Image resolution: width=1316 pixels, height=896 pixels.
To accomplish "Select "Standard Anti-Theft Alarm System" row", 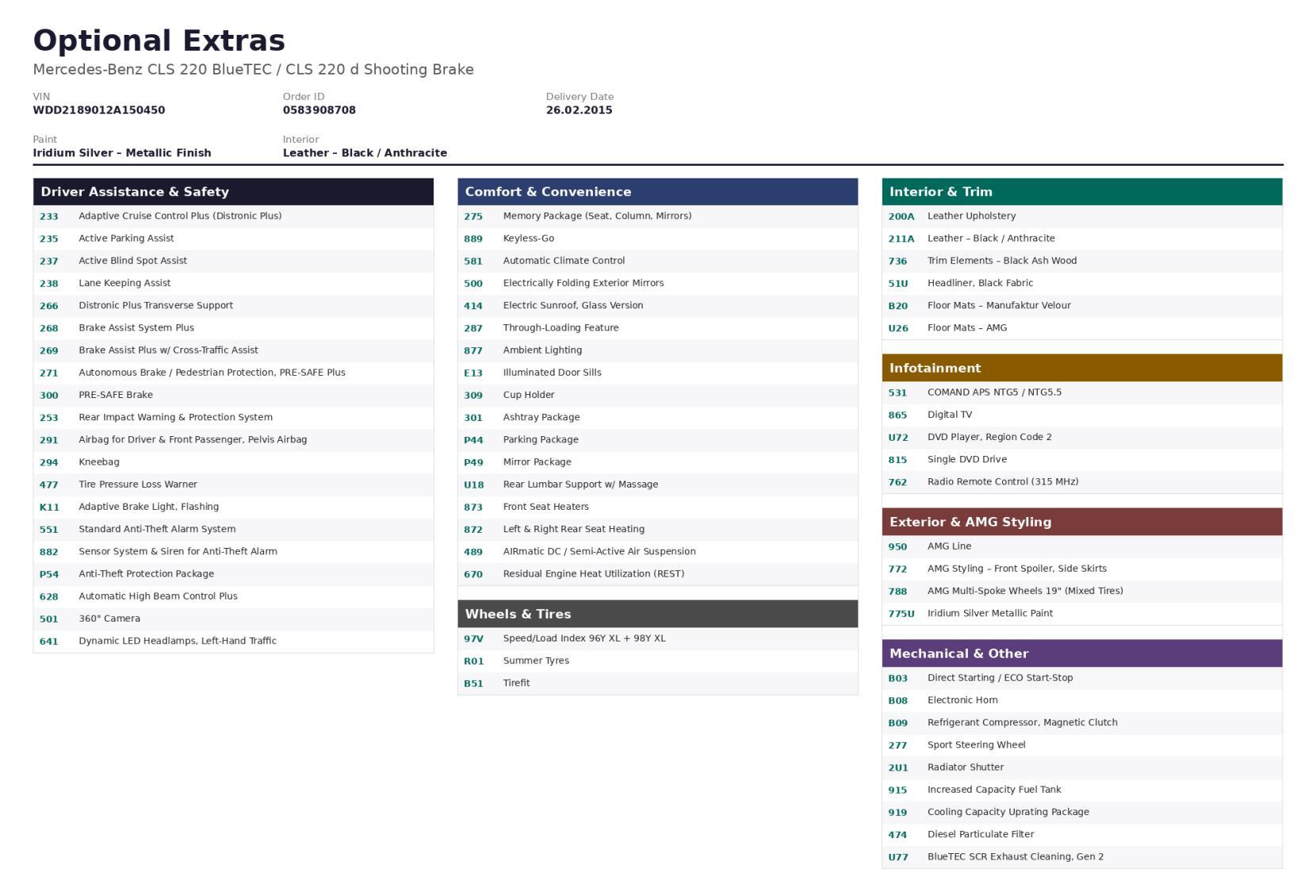I will click(233, 529).
